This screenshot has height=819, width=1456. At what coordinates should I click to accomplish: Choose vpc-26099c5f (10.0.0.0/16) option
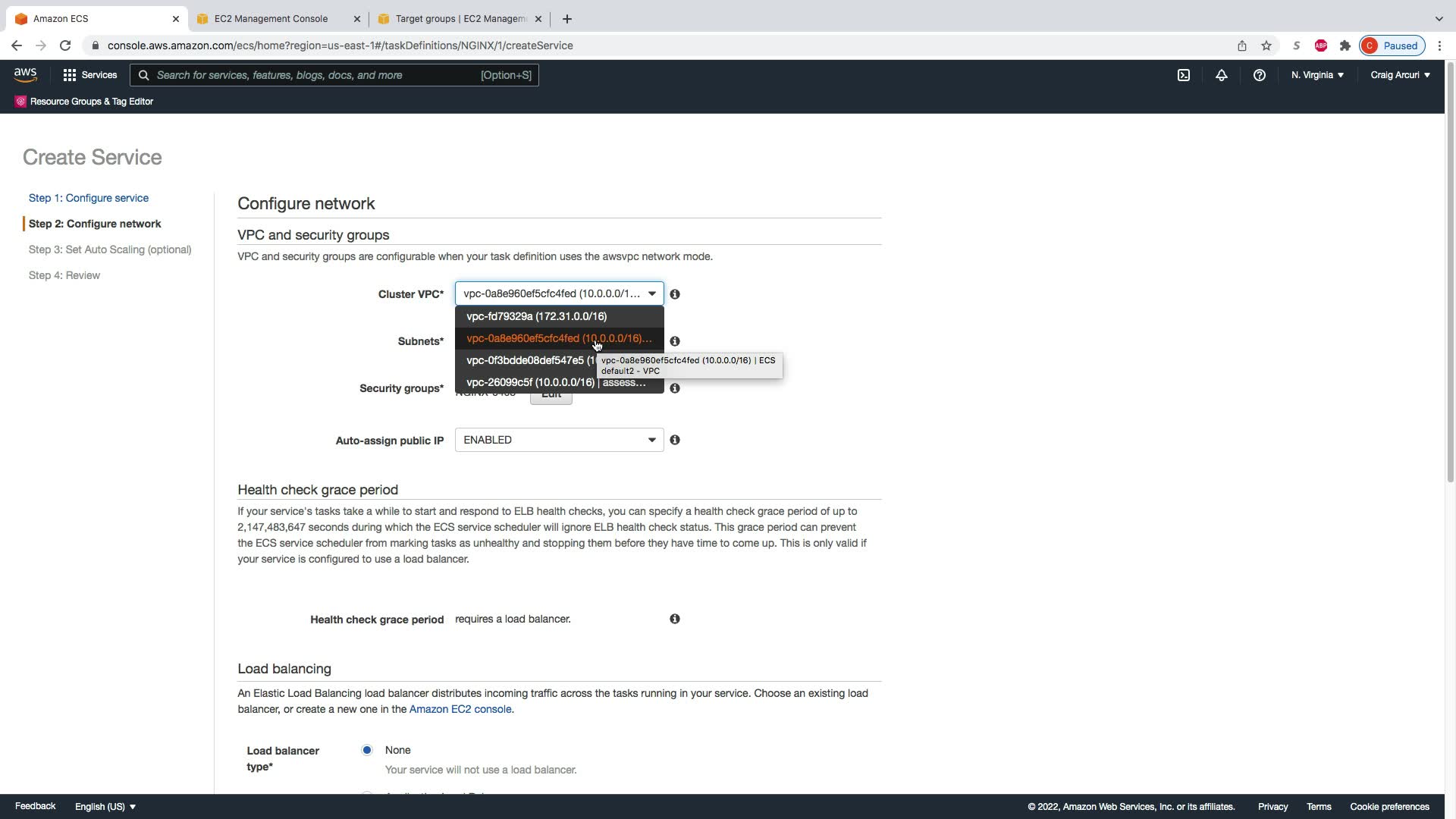pos(531,382)
